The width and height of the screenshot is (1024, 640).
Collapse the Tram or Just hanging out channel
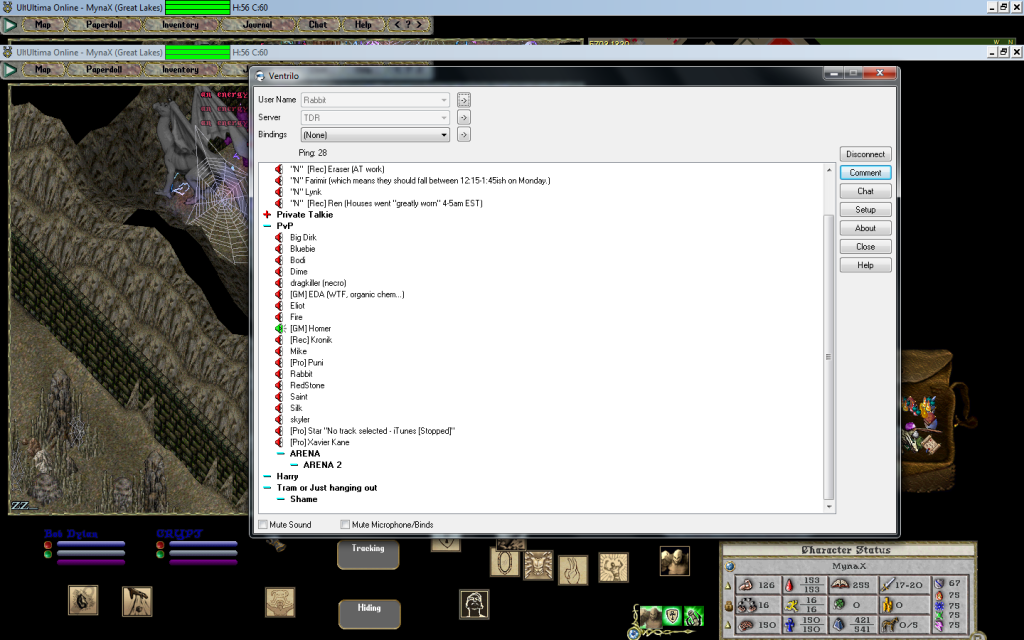pos(267,488)
